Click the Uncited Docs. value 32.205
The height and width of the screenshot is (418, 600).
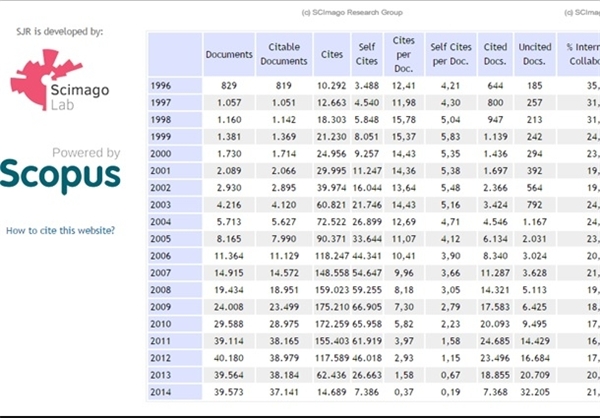(535, 392)
